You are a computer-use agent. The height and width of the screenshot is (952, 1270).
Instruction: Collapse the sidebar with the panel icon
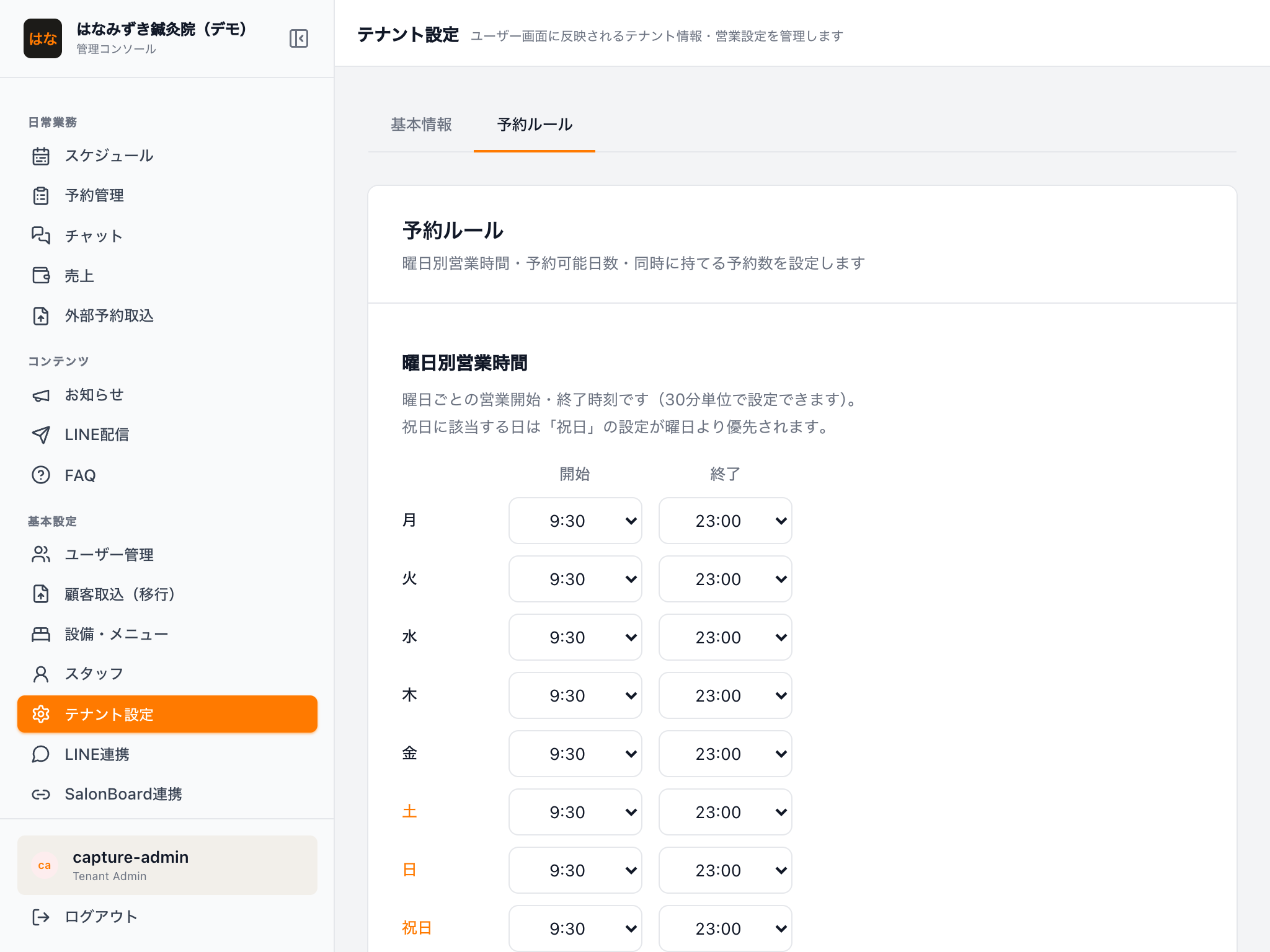[299, 38]
